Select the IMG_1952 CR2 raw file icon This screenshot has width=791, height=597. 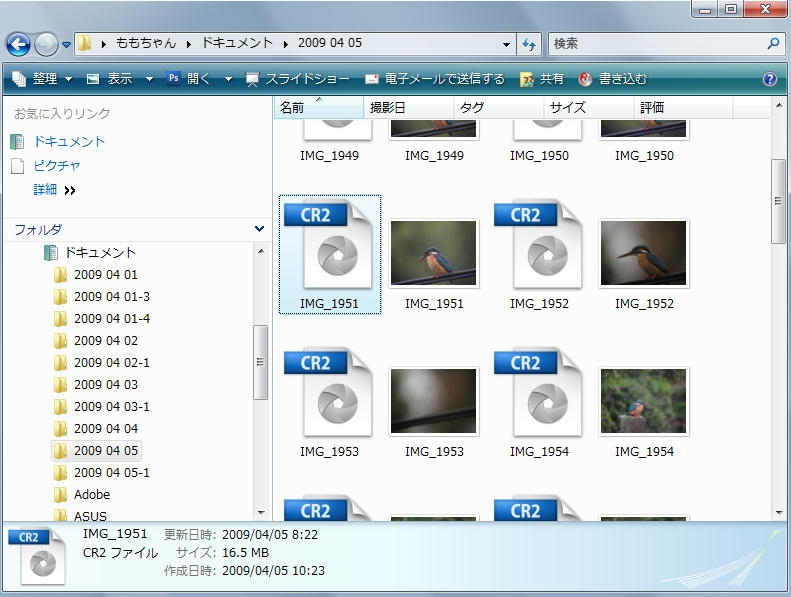538,245
